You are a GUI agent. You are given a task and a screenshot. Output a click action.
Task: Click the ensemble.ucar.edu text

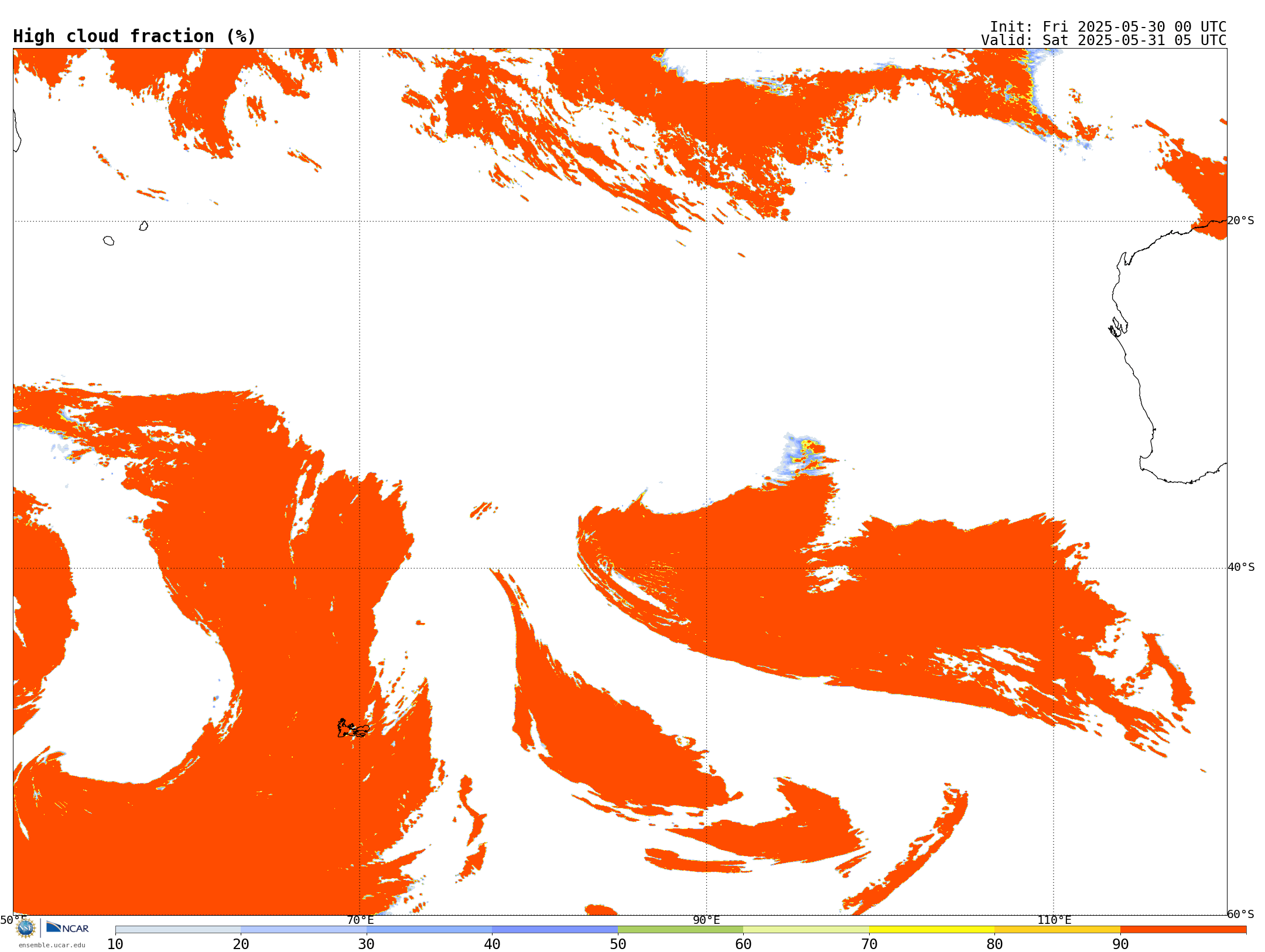pos(52,945)
